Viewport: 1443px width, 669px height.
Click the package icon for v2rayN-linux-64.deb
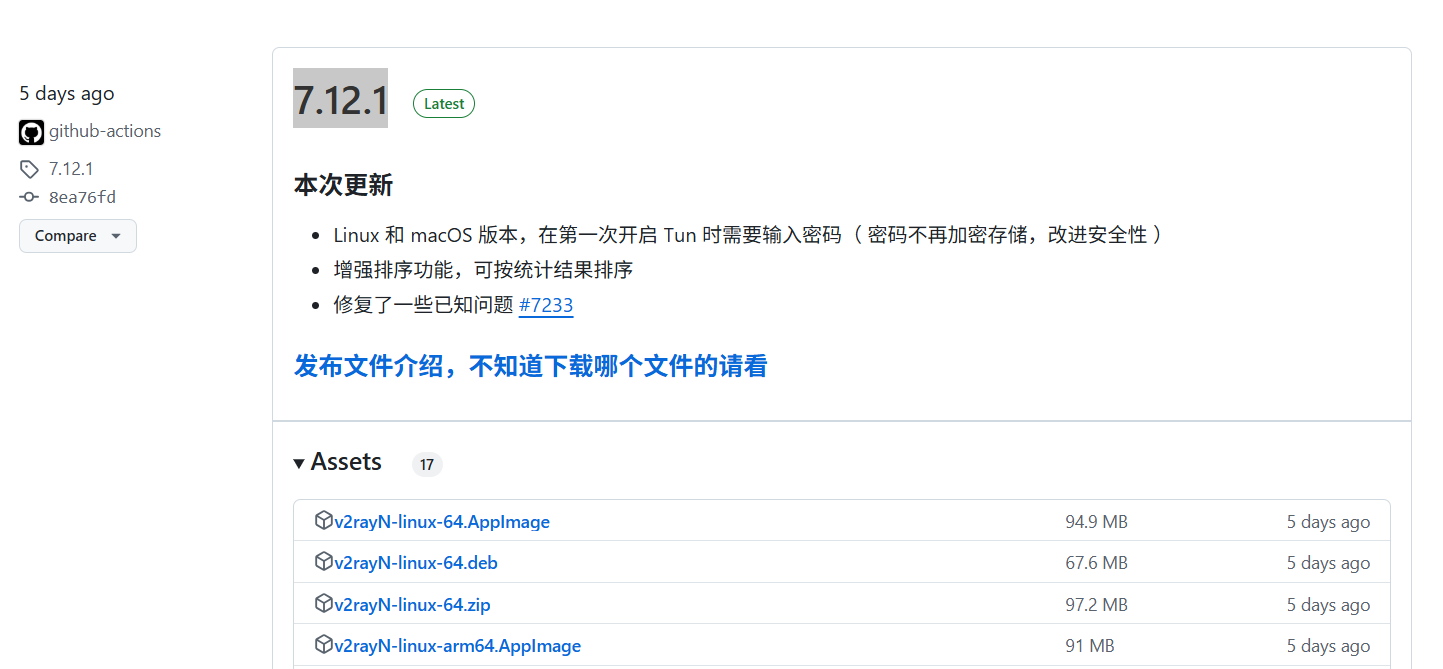point(324,562)
